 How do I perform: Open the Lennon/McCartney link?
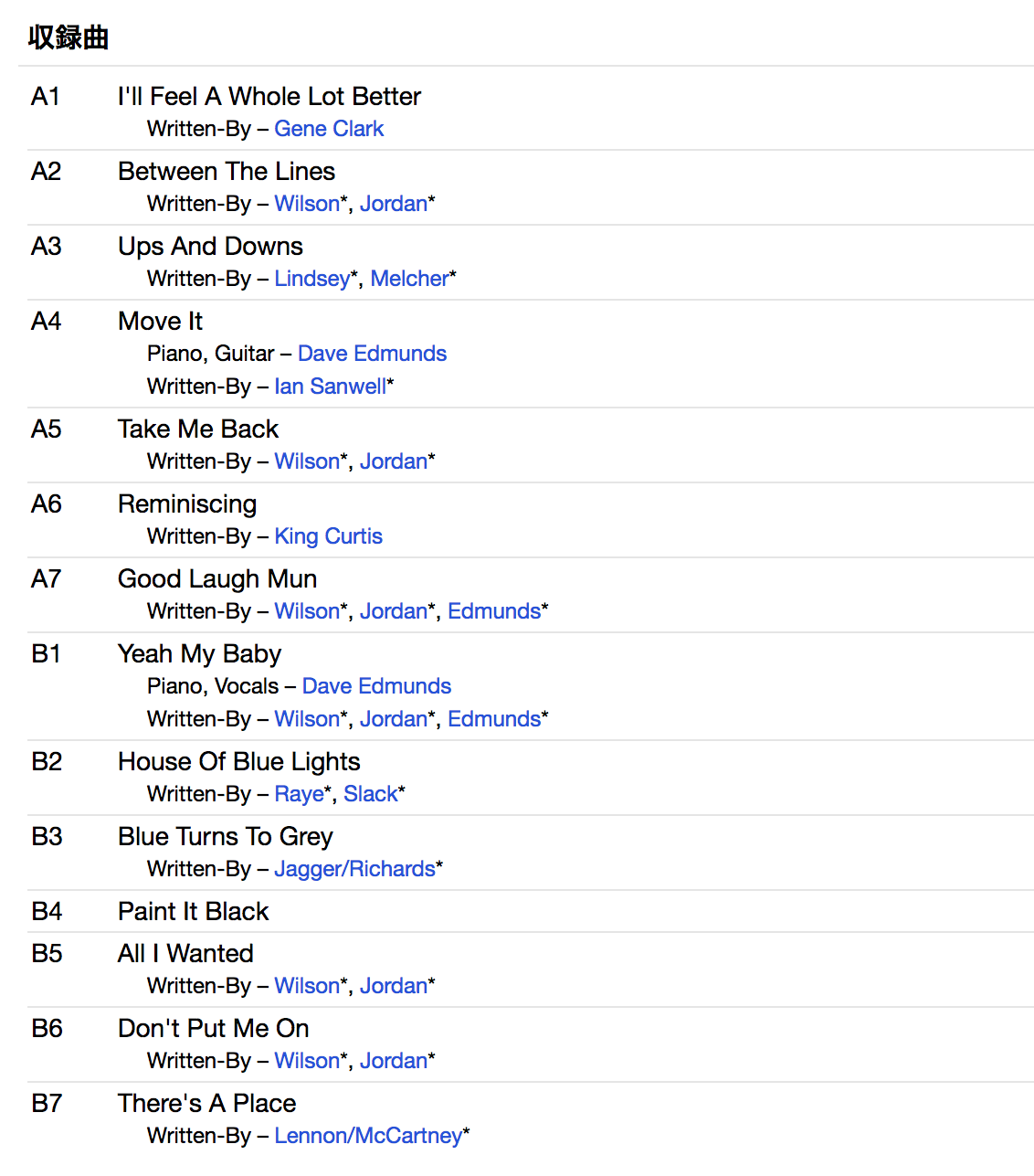tap(368, 1136)
